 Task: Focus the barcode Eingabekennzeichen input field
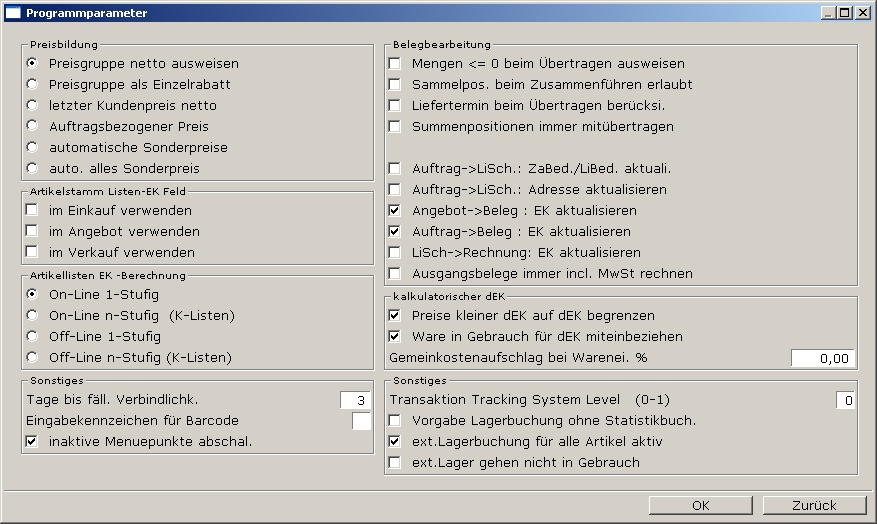(x=361, y=421)
